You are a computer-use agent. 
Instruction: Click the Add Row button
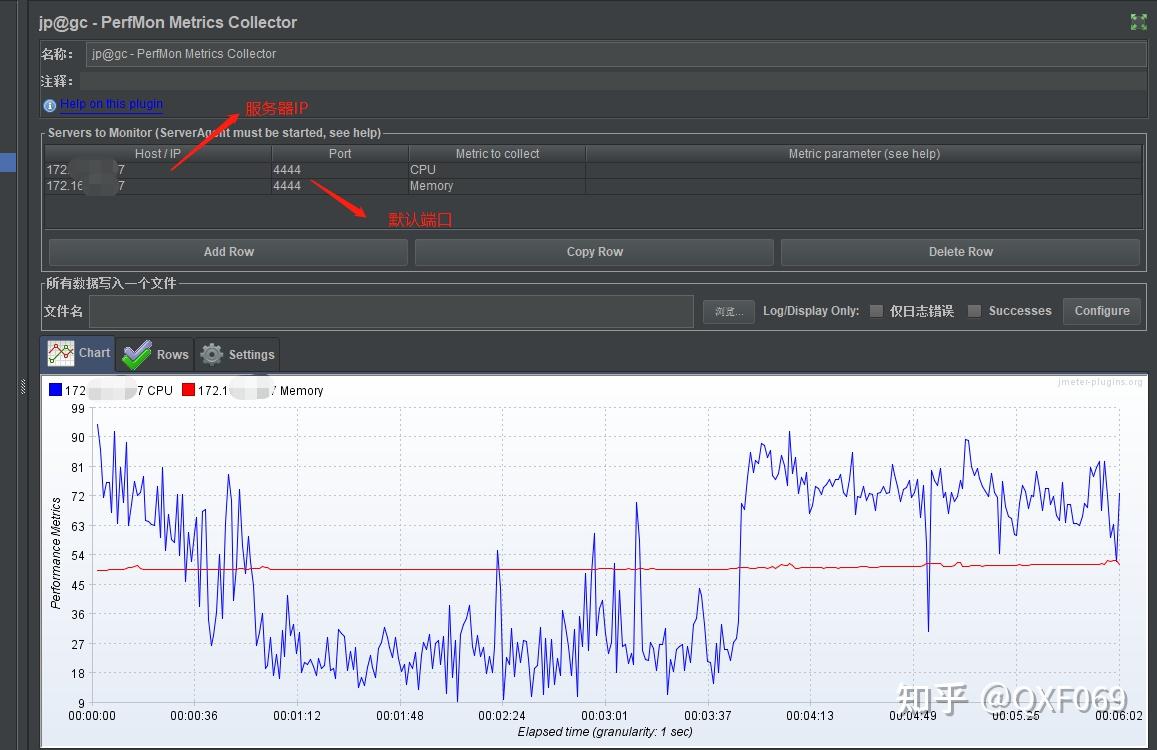pyautogui.click(x=228, y=252)
